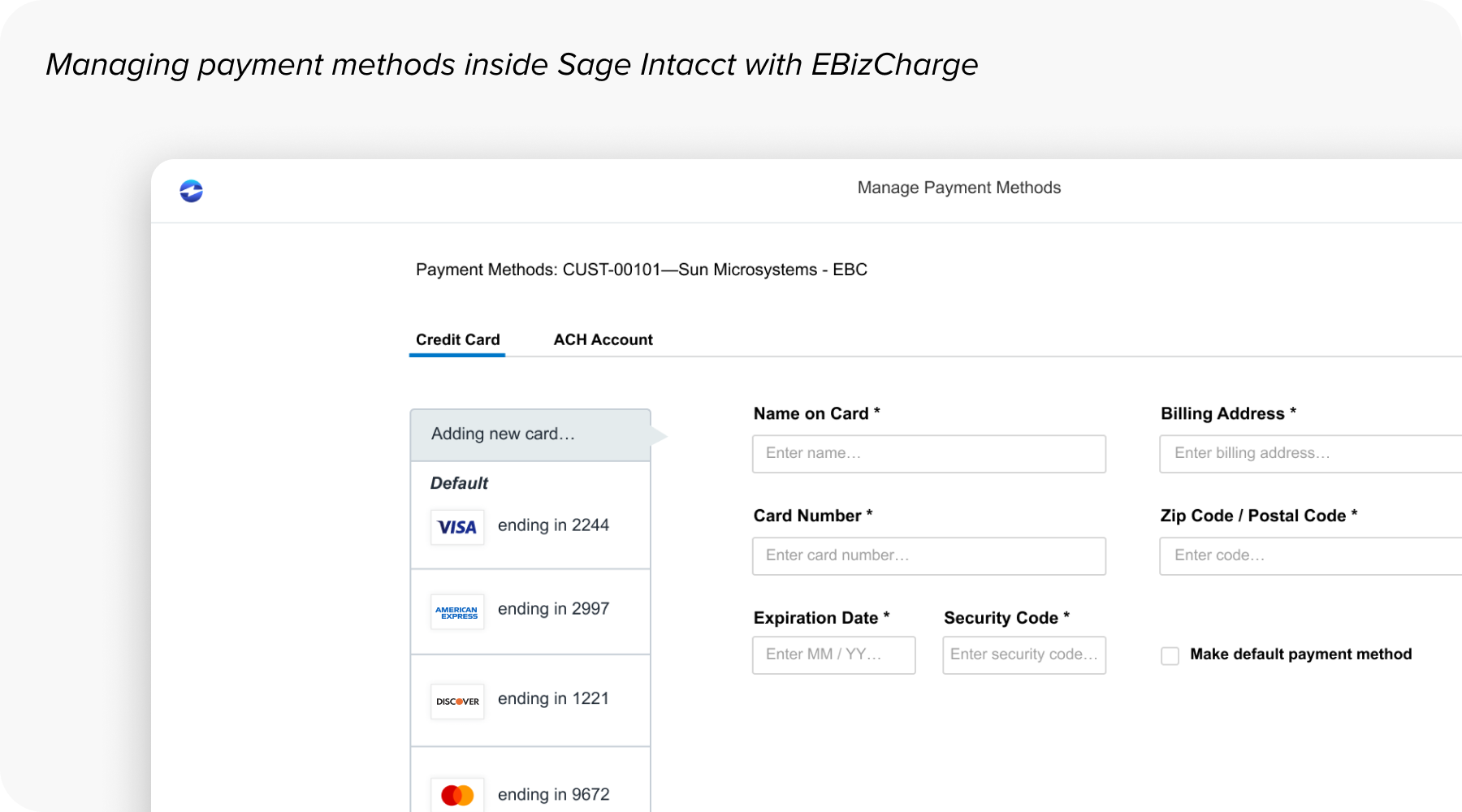The width and height of the screenshot is (1462, 812).
Task: Click the Security Code field
Action: point(1023,654)
